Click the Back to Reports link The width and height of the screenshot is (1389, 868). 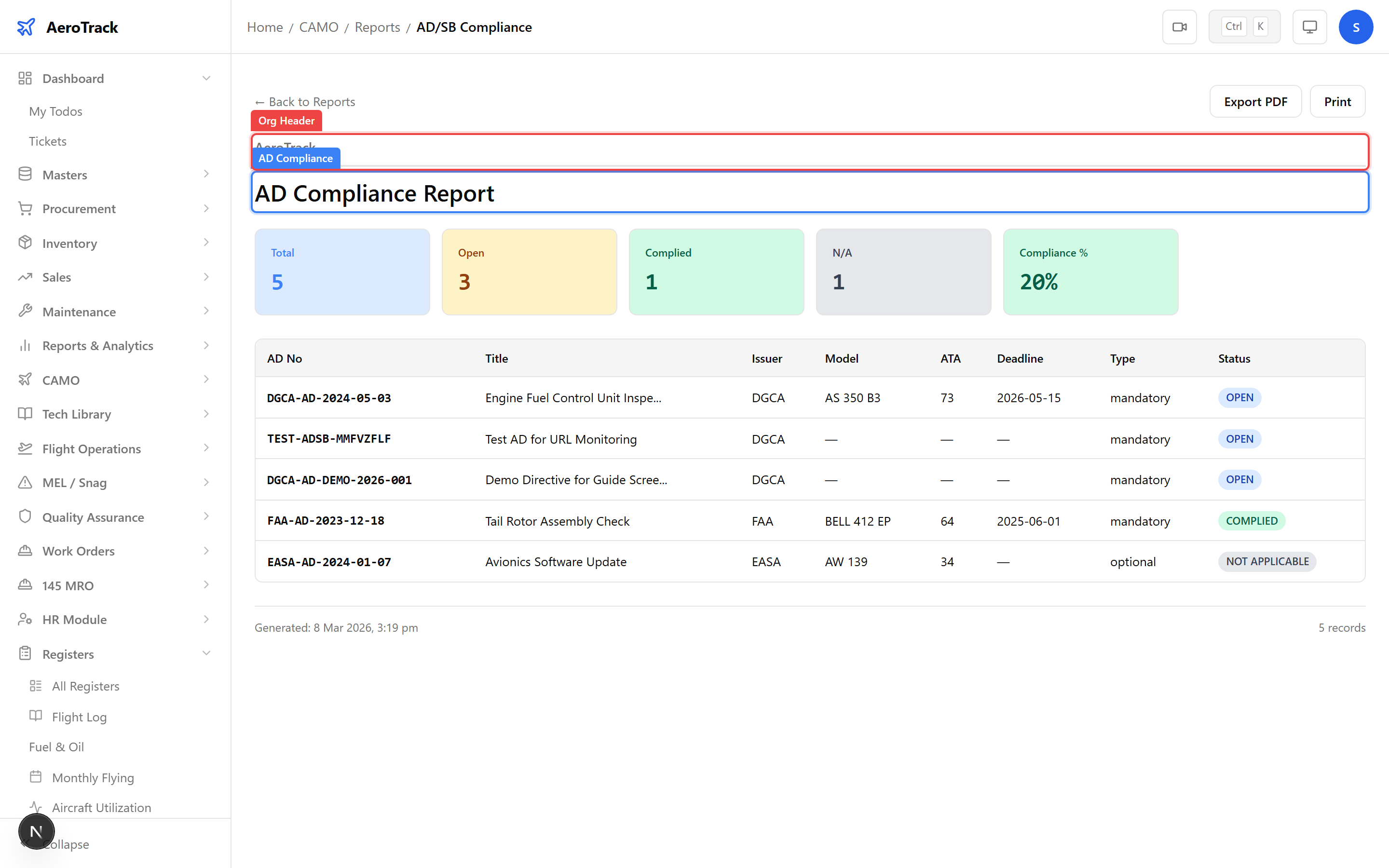305,101
